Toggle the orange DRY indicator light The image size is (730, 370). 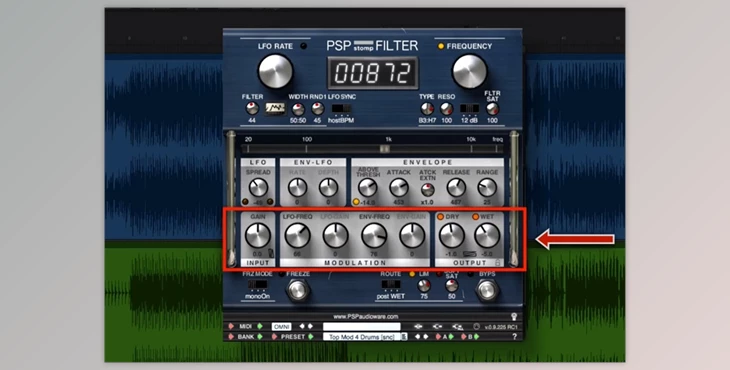click(x=440, y=217)
